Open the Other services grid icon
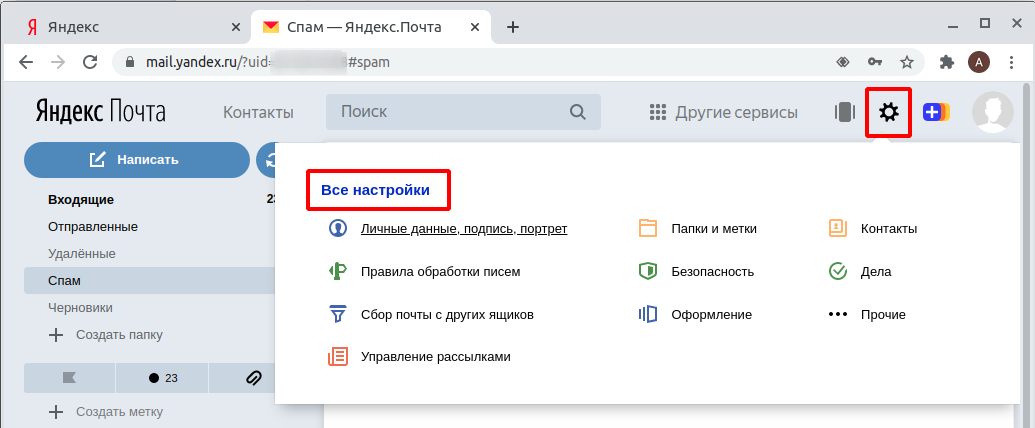 point(657,112)
